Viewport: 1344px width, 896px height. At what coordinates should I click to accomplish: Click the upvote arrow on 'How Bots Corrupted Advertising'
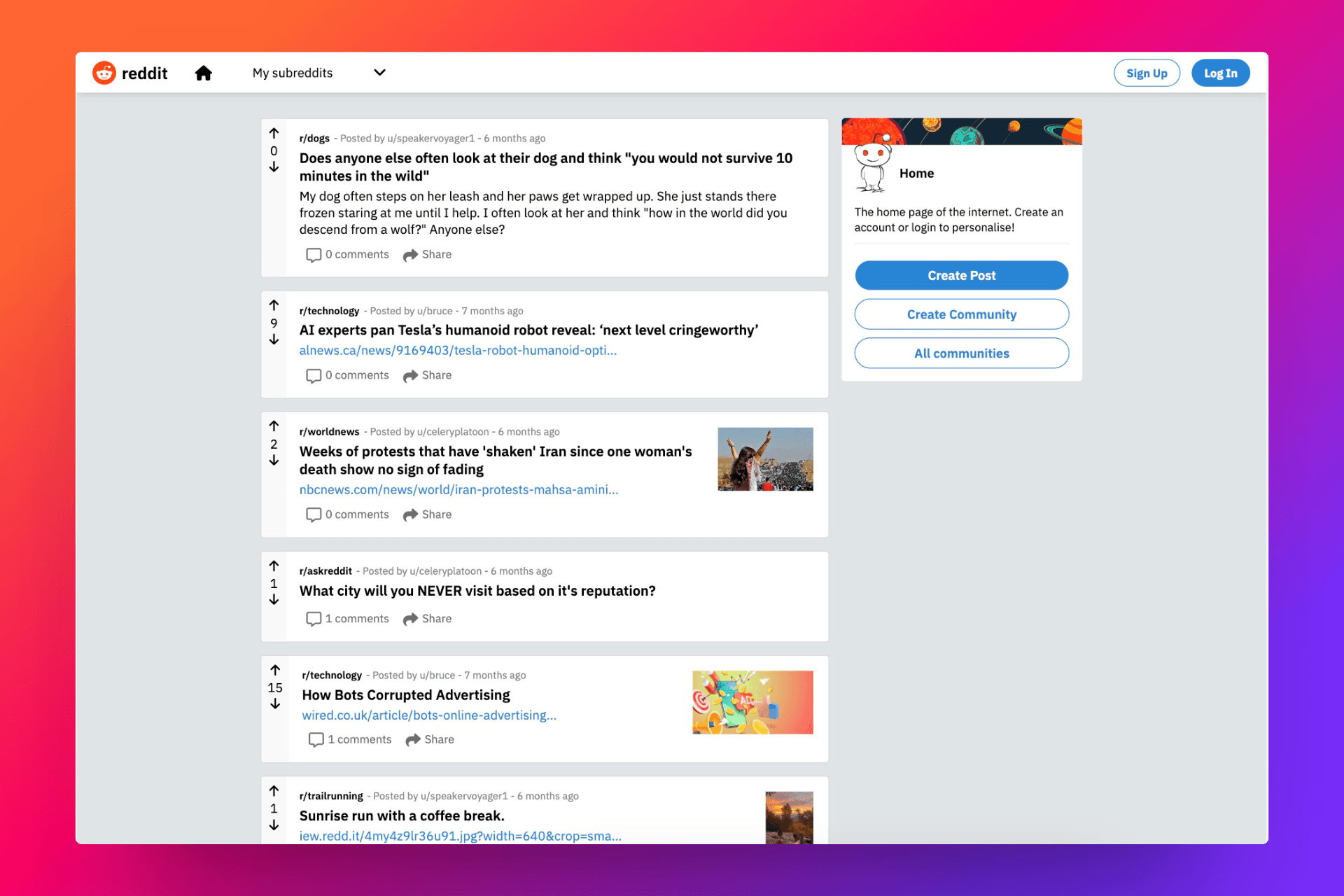[276, 671]
